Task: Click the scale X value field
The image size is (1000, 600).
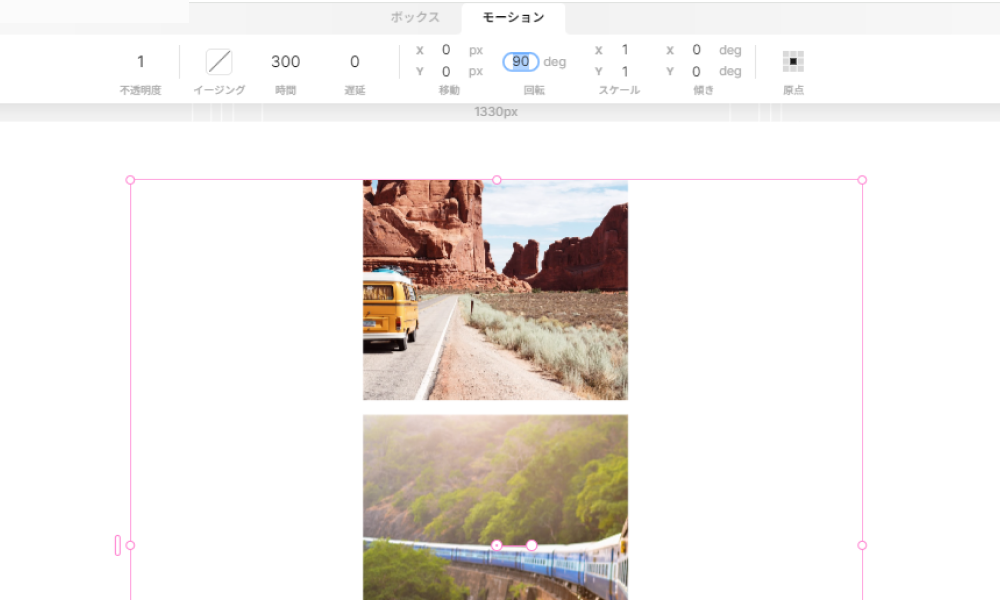Action: (x=625, y=50)
